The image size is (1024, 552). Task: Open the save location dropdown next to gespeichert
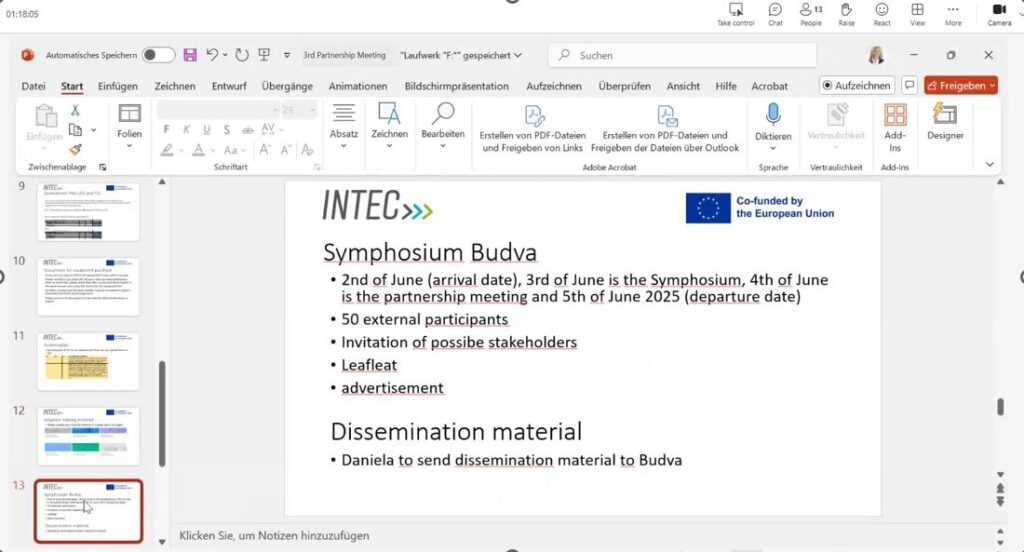[x=518, y=56]
